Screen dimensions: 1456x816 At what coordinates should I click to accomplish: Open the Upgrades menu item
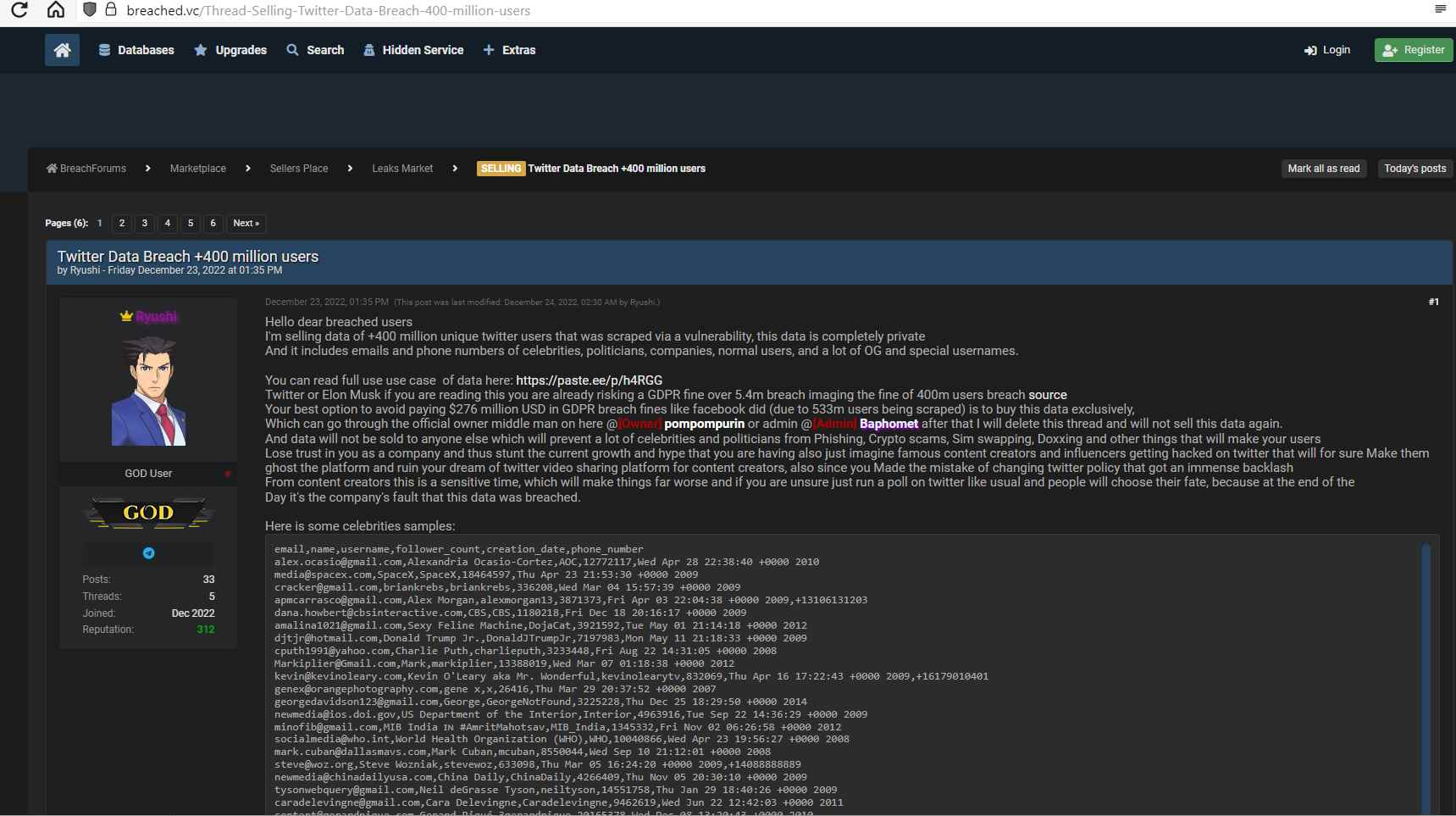click(x=230, y=50)
